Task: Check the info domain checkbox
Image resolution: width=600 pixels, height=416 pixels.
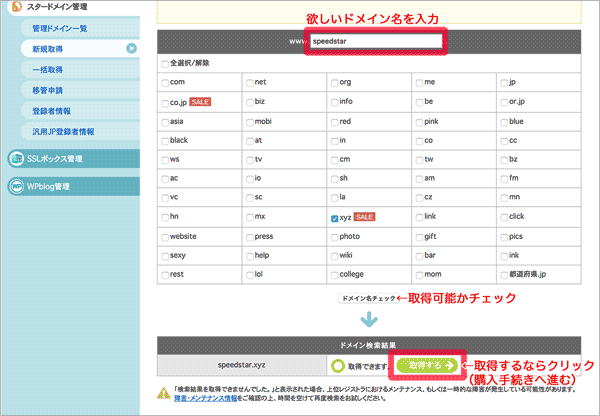Action: tap(334, 102)
